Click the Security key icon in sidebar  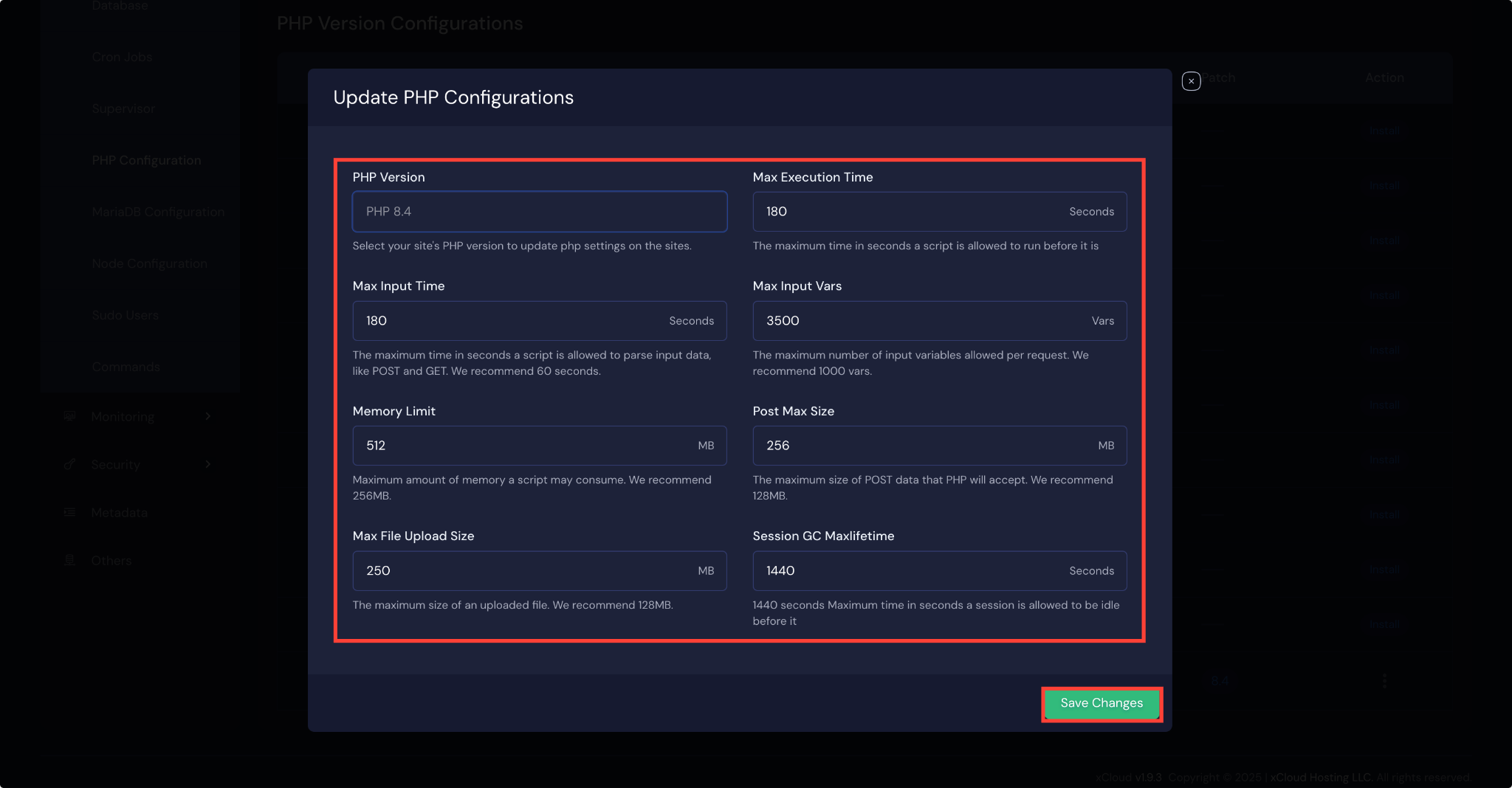coord(70,464)
